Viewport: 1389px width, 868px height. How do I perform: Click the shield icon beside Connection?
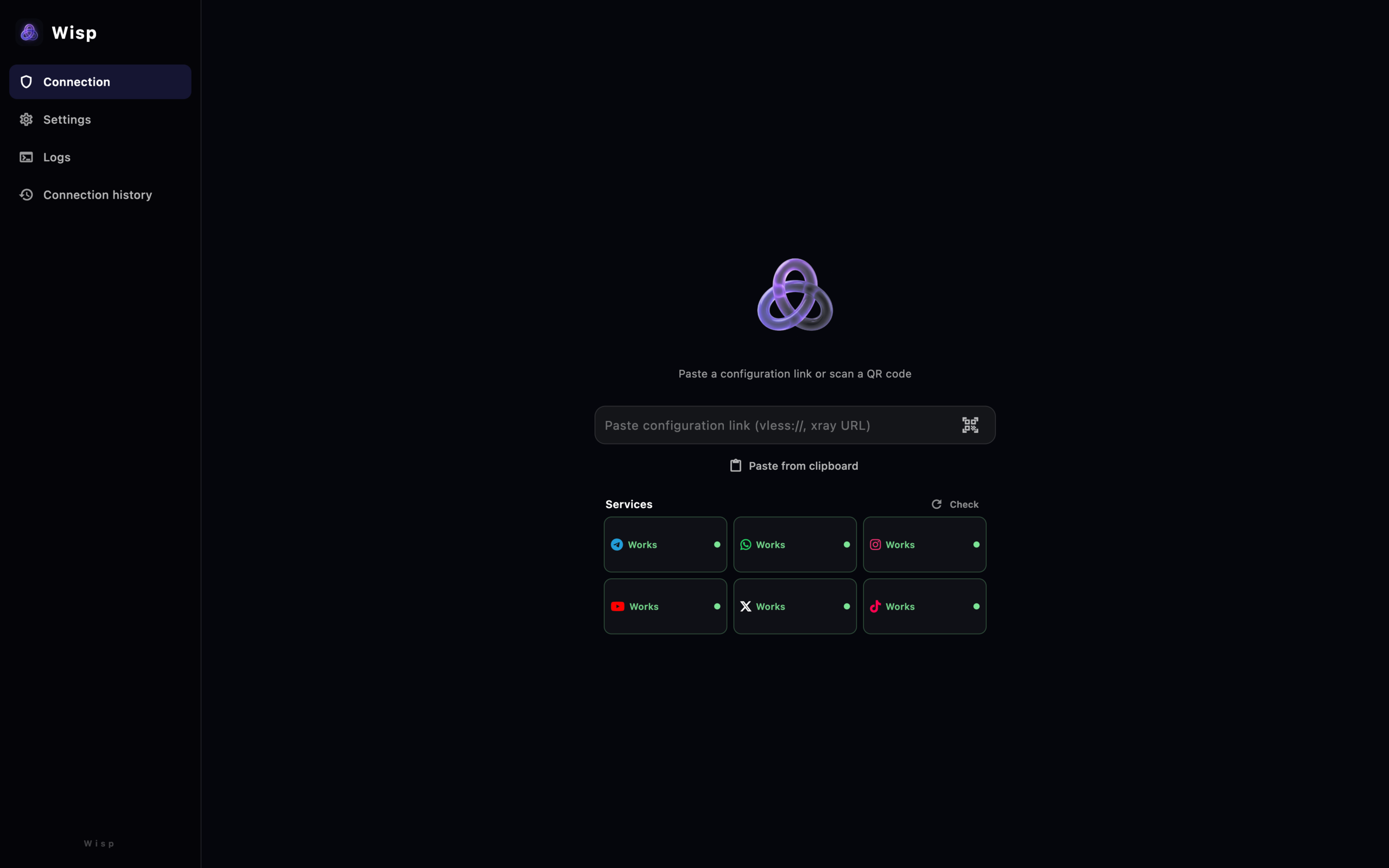(x=27, y=81)
